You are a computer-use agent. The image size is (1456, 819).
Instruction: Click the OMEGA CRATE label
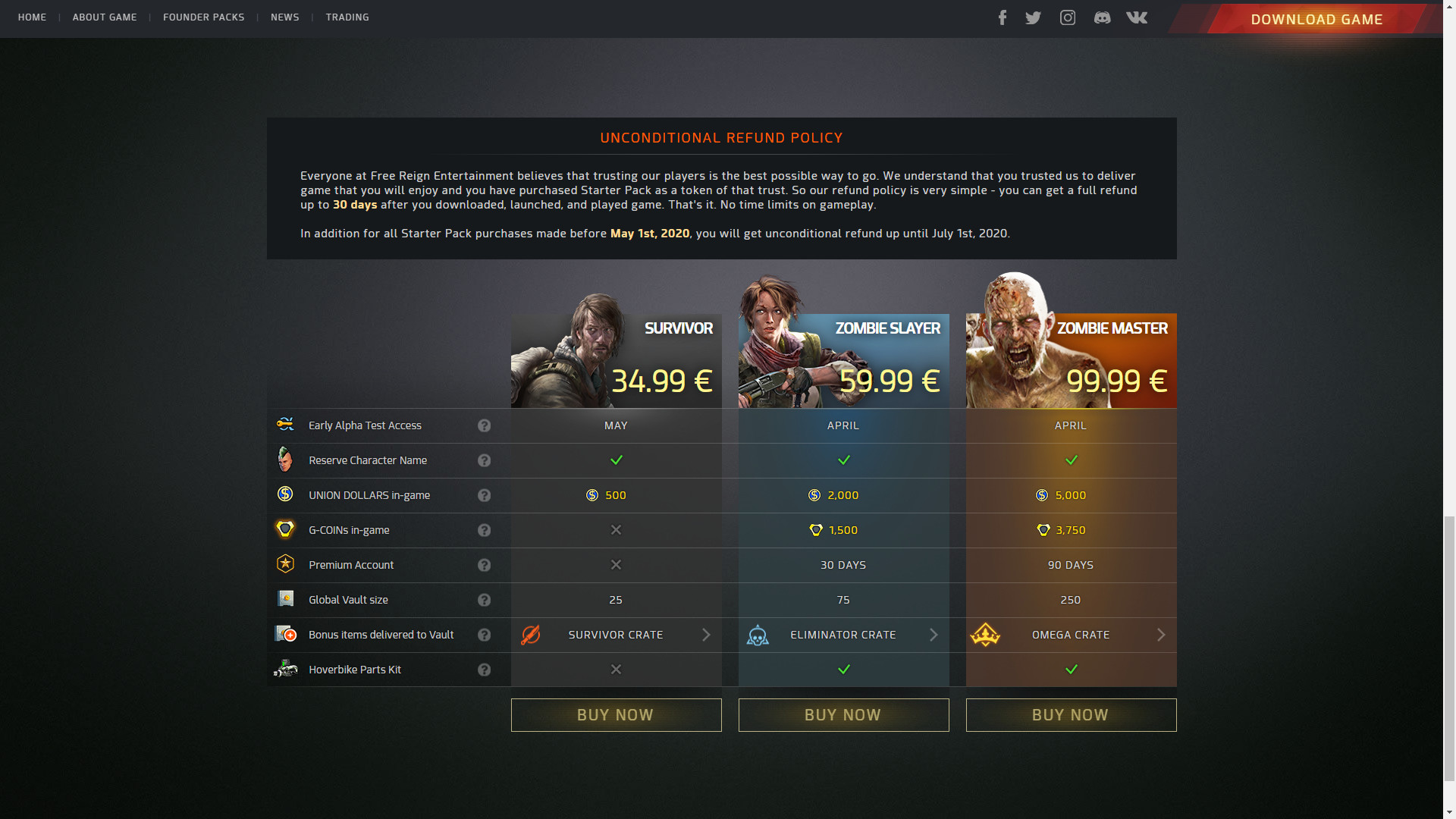[1071, 635]
